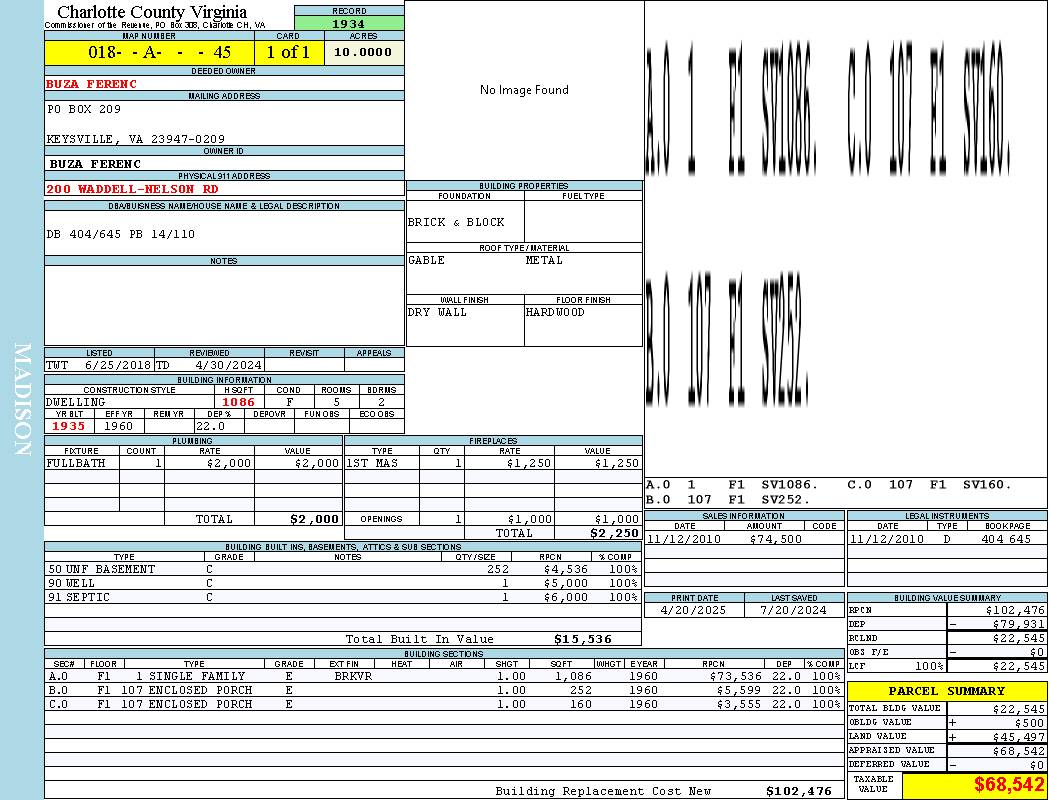
Task: Click 1 SINGLE FAMILY section type
Action: tap(190, 677)
